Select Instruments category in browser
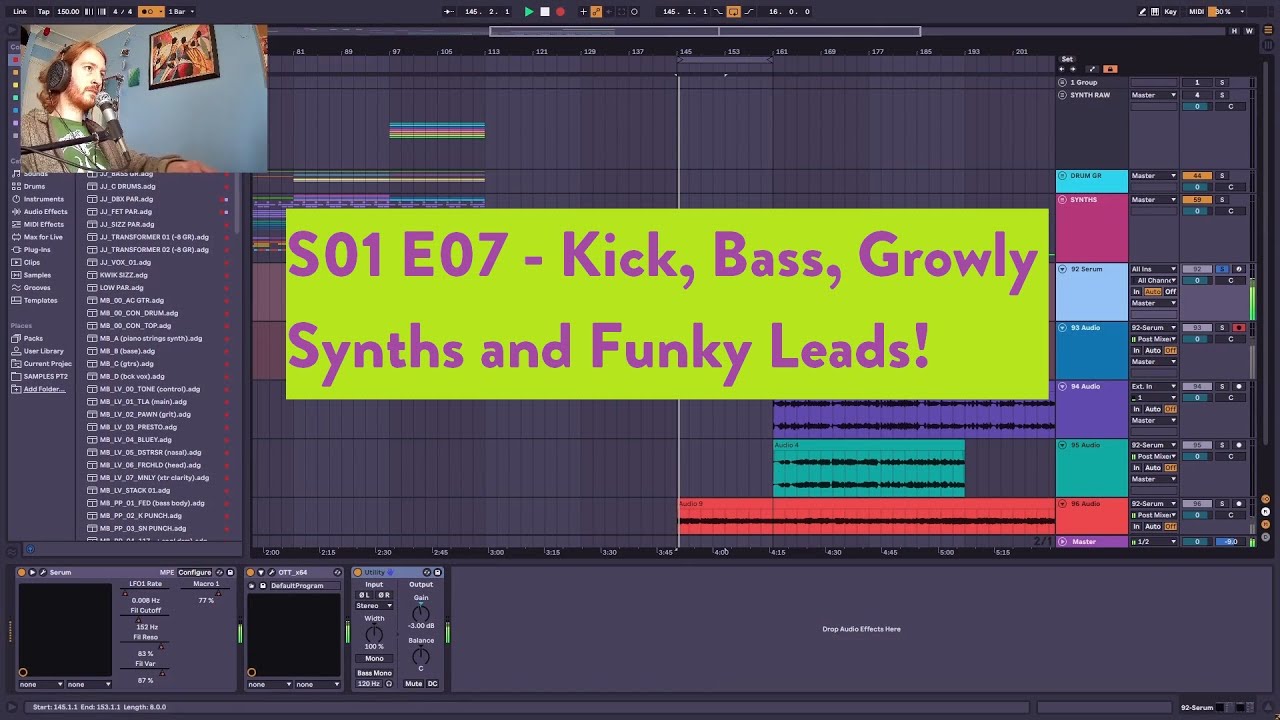Viewport: 1280px width, 720px height. tap(44, 199)
